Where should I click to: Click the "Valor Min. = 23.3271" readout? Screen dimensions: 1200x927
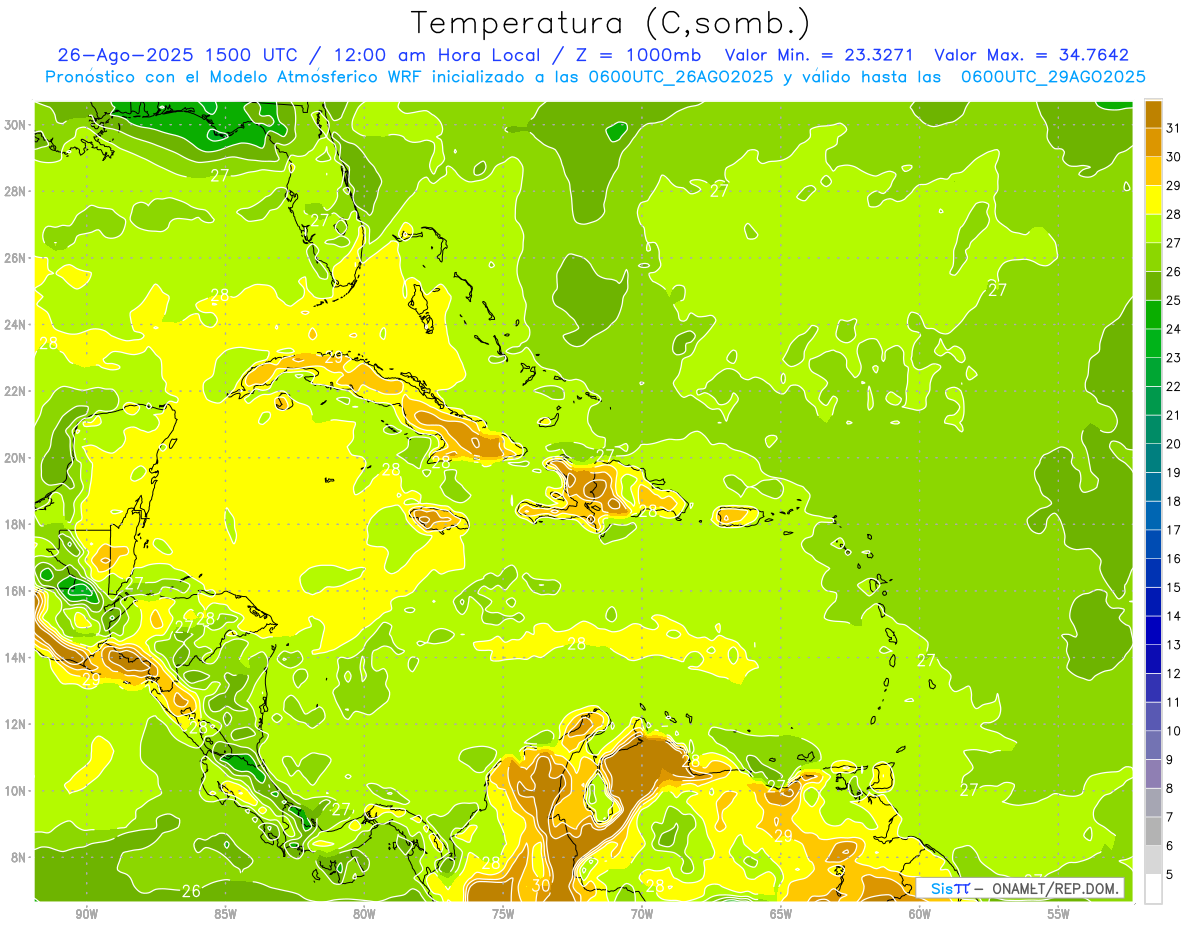(819, 55)
